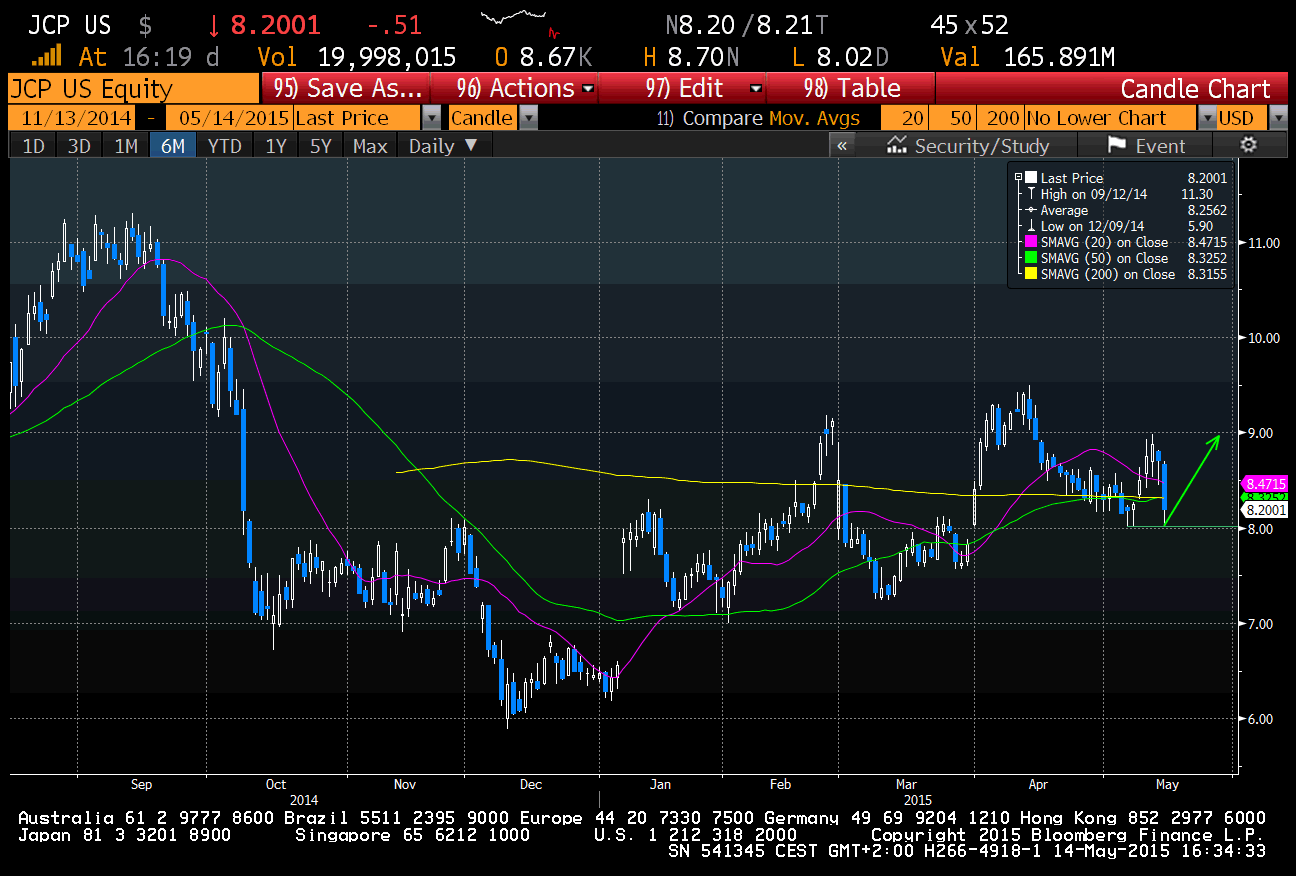1296x876 pixels.
Task: Click the Security/Study chart icon
Action: pyautogui.click(x=896, y=146)
